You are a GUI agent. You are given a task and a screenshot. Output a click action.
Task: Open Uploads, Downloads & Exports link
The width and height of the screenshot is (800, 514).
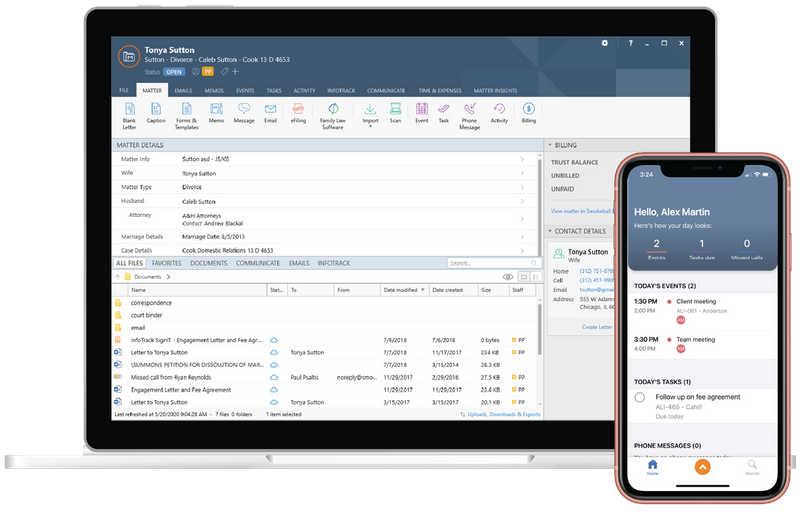(504, 414)
